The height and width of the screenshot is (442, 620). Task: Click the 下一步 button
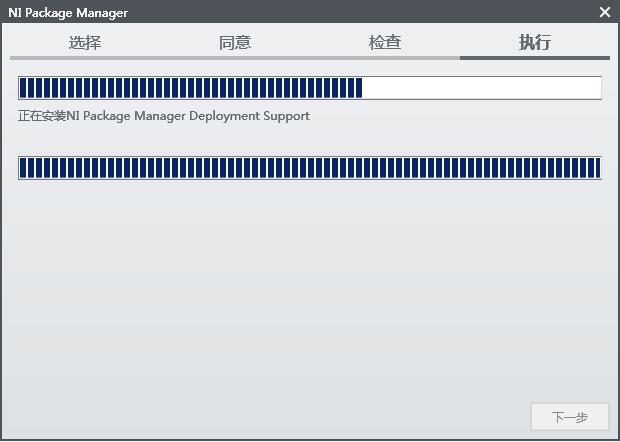click(570, 417)
